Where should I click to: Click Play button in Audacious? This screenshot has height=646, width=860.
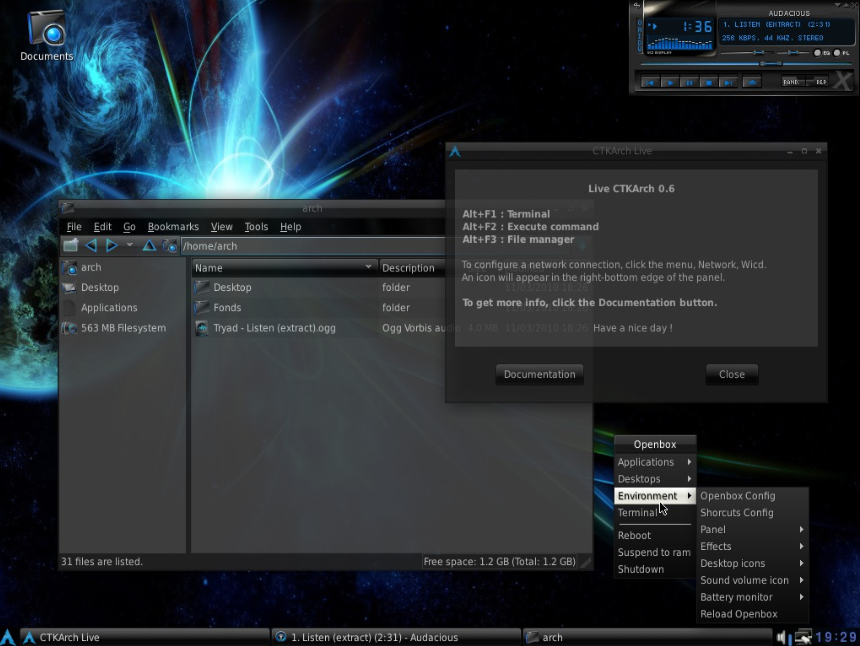[x=670, y=82]
